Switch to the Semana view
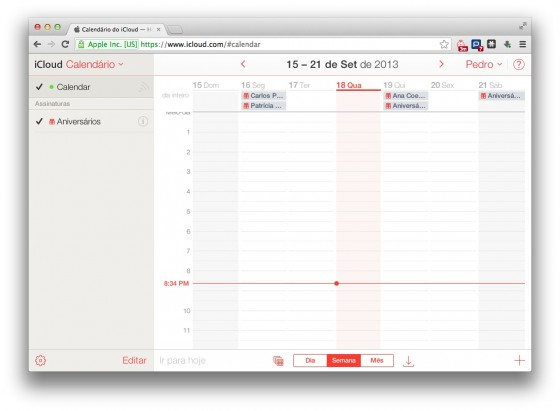 click(x=344, y=361)
